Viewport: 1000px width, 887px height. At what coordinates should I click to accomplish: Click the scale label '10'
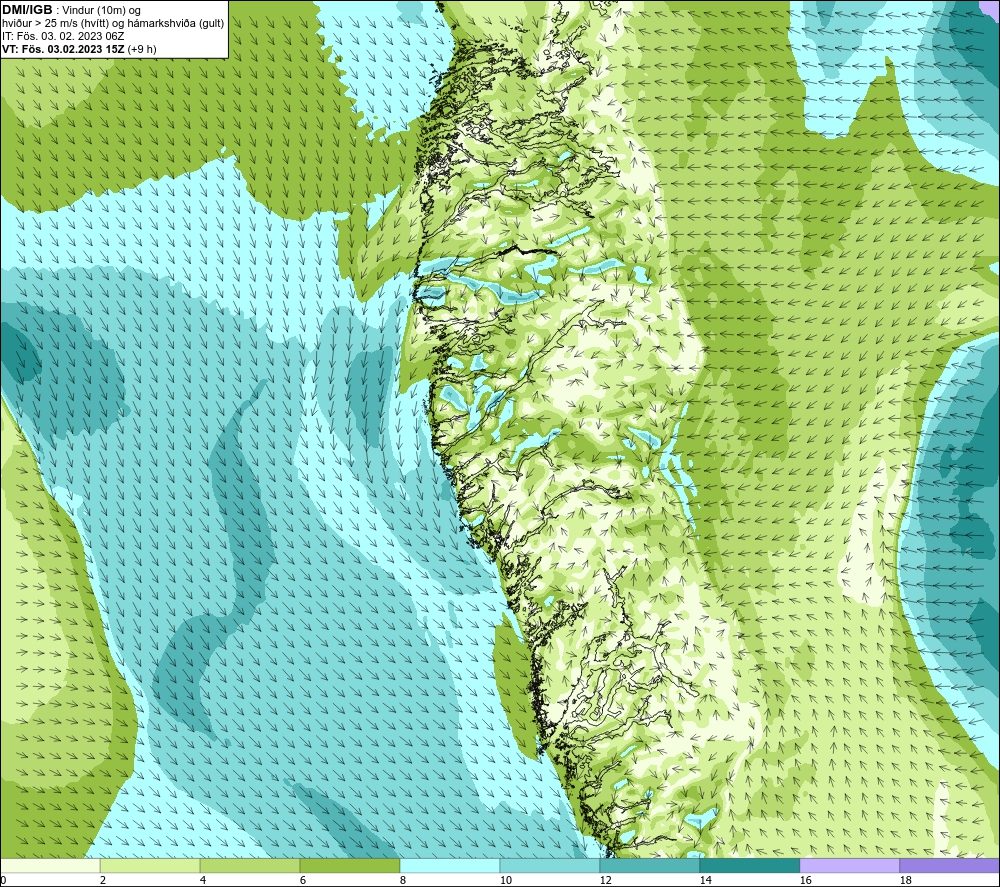(x=505, y=880)
